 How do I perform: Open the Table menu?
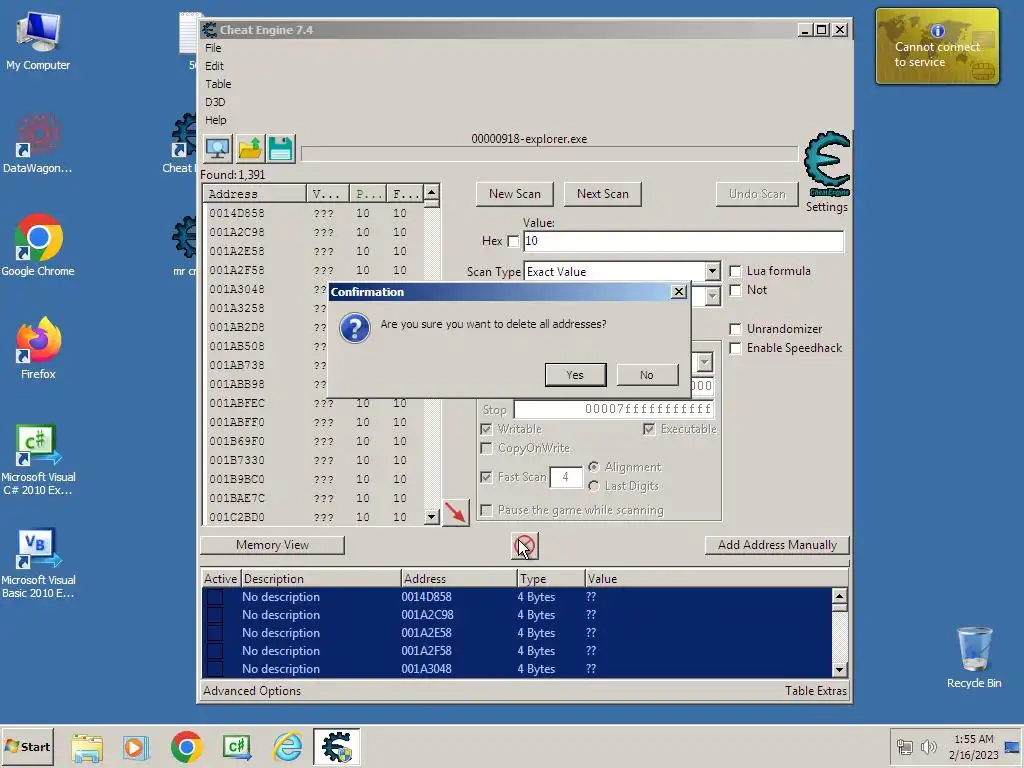[x=218, y=84]
